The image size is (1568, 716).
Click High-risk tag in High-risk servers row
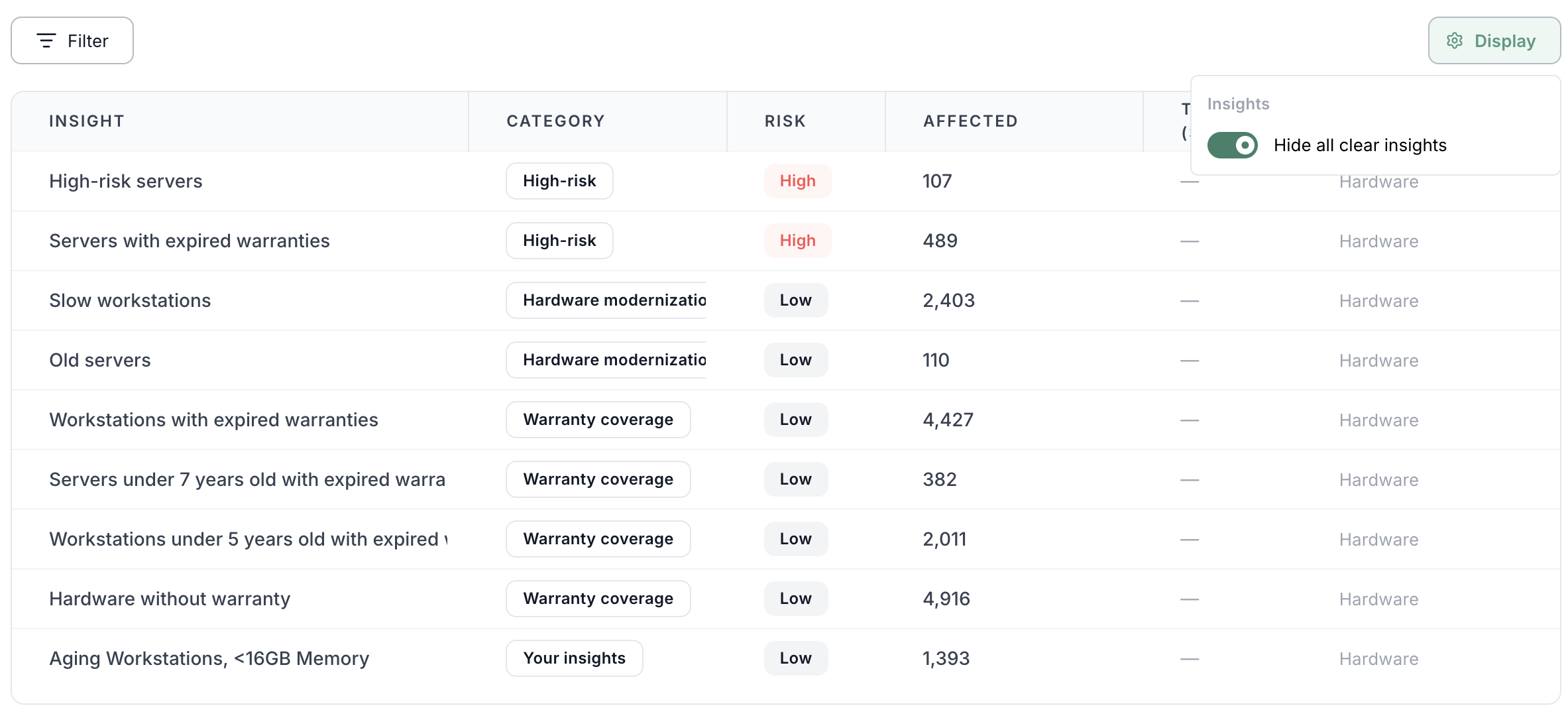[x=559, y=181]
